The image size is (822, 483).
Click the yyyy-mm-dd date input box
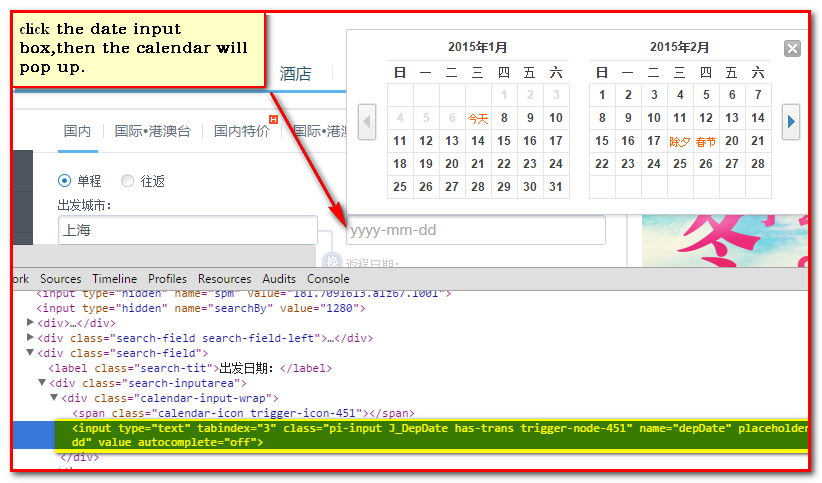tap(475, 230)
